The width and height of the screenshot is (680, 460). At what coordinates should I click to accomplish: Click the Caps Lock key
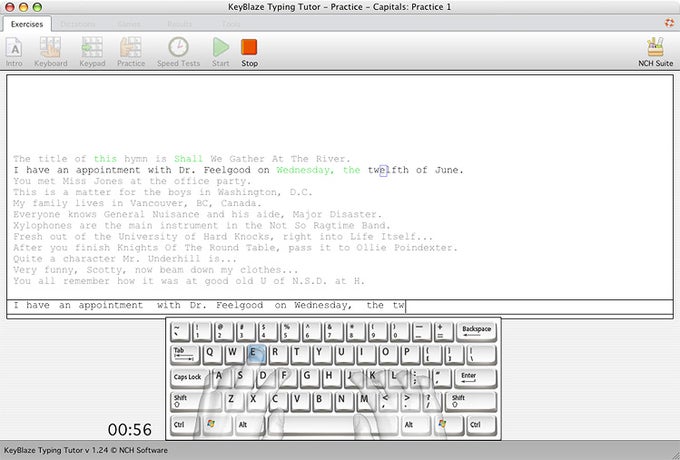click(189, 378)
